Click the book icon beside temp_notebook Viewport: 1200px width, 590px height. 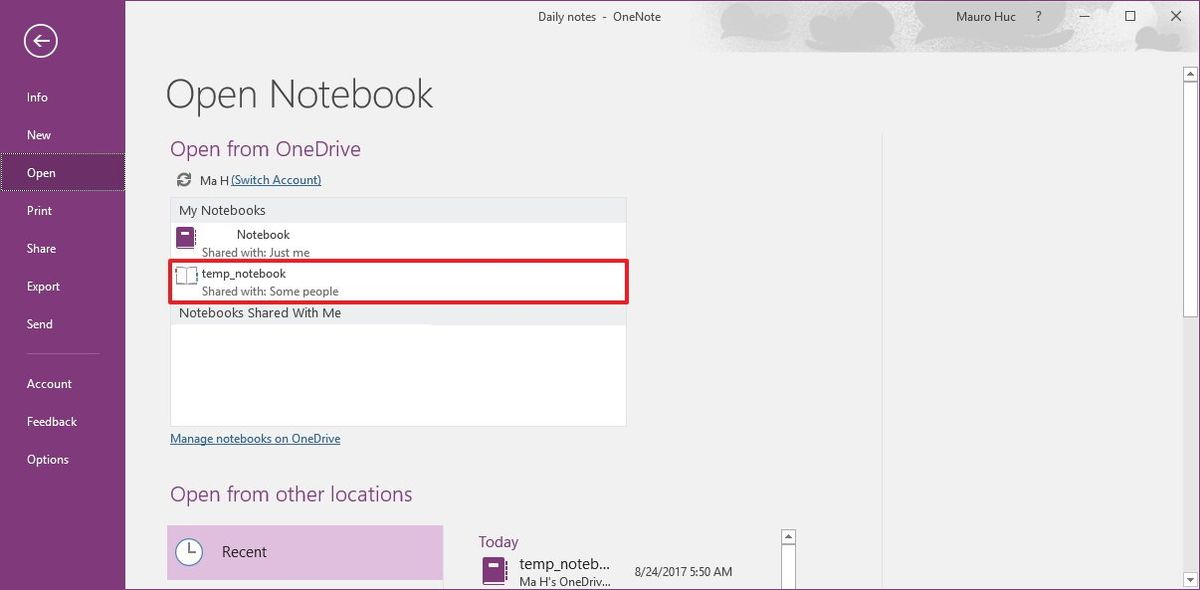186,276
